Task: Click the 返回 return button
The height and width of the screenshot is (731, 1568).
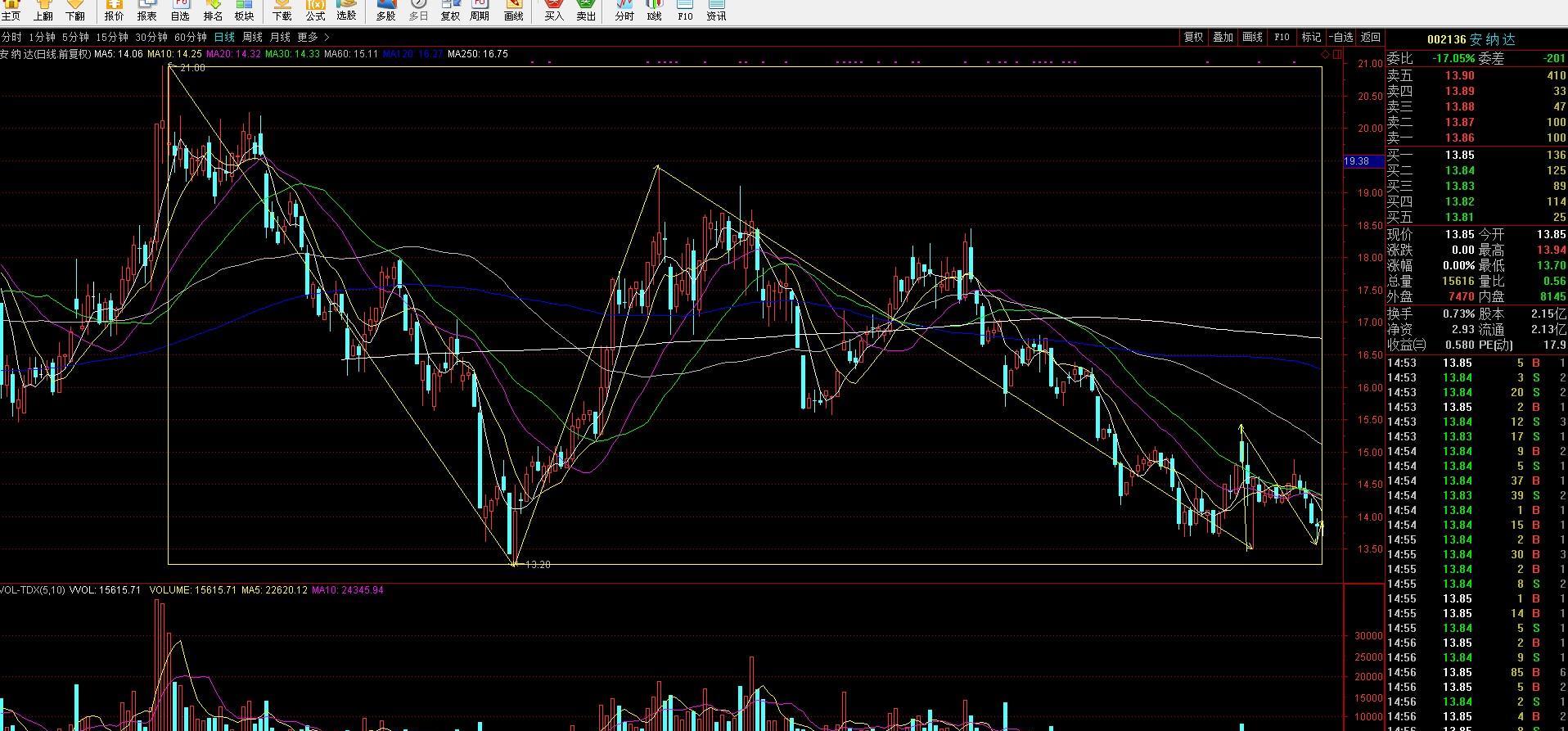Action: tap(1371, 38)
